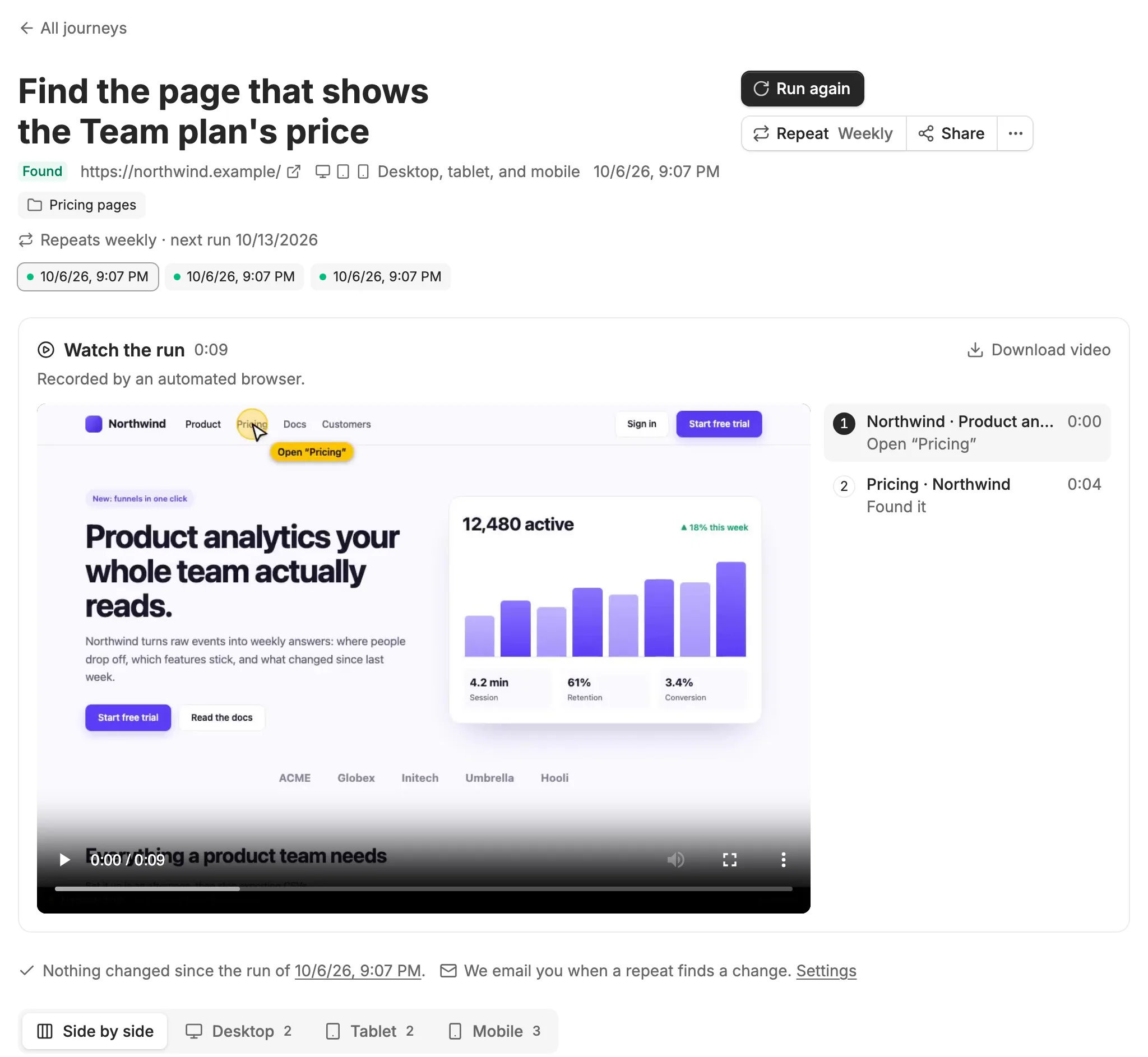Click the Found status badge

43,171
